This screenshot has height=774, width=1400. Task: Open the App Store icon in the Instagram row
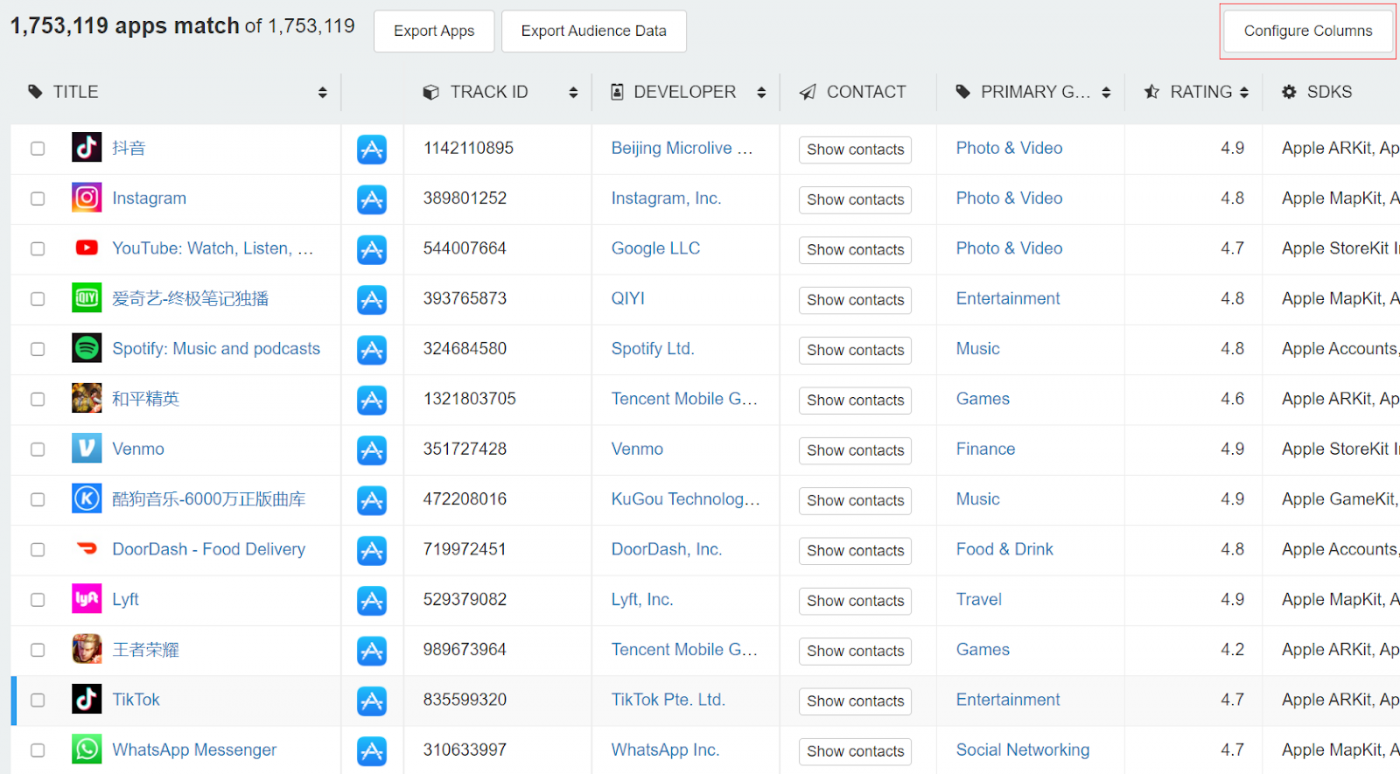click(372, 199)
